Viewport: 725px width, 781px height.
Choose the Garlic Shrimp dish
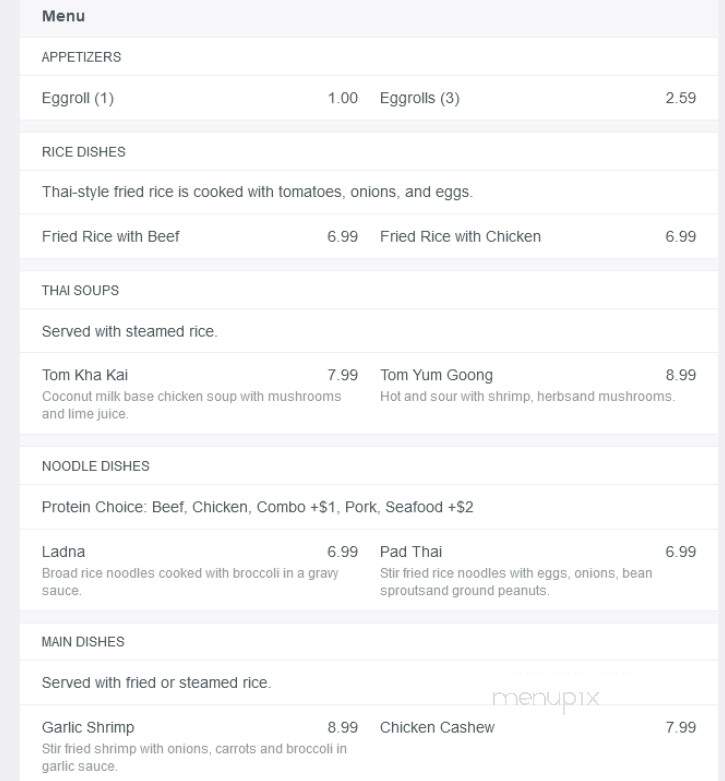click(88, 728)
